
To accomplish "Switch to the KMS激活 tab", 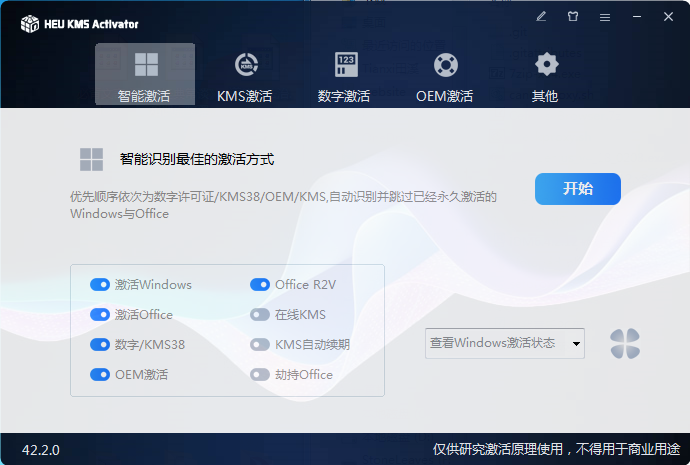I will (x=245, y=77).
